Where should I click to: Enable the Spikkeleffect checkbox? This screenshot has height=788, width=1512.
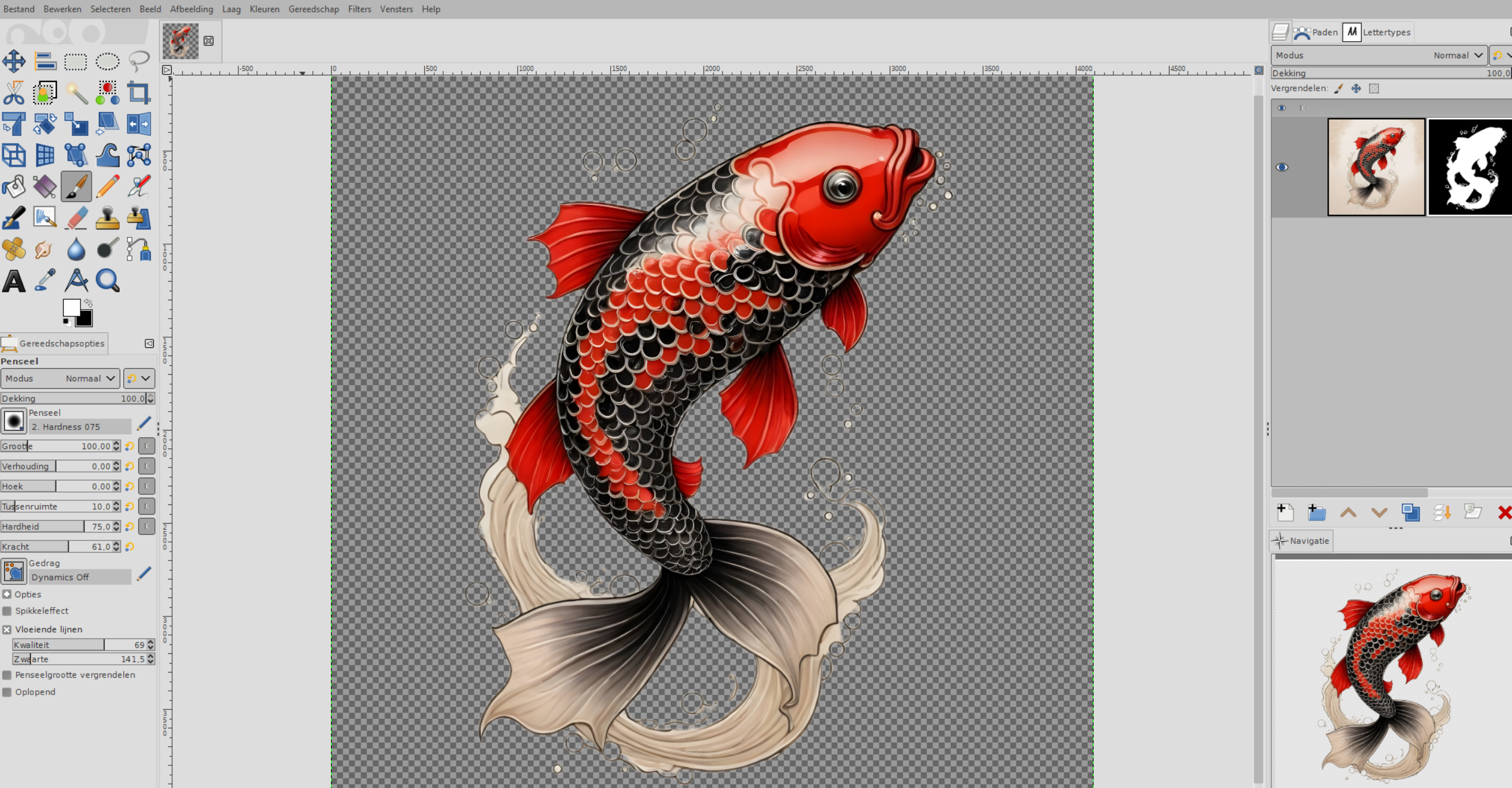(7, 611)
